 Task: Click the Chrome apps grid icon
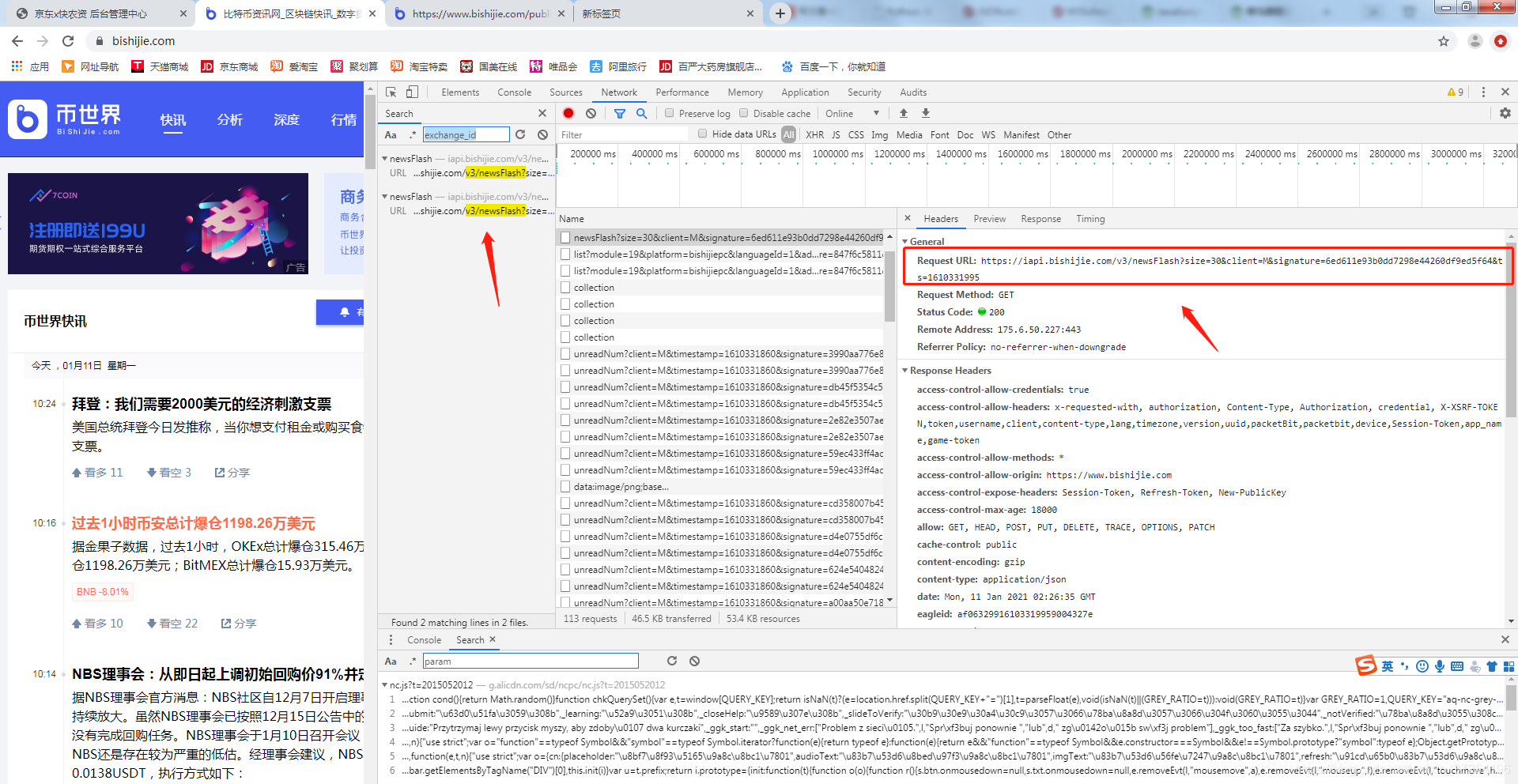tap(17, 66)
